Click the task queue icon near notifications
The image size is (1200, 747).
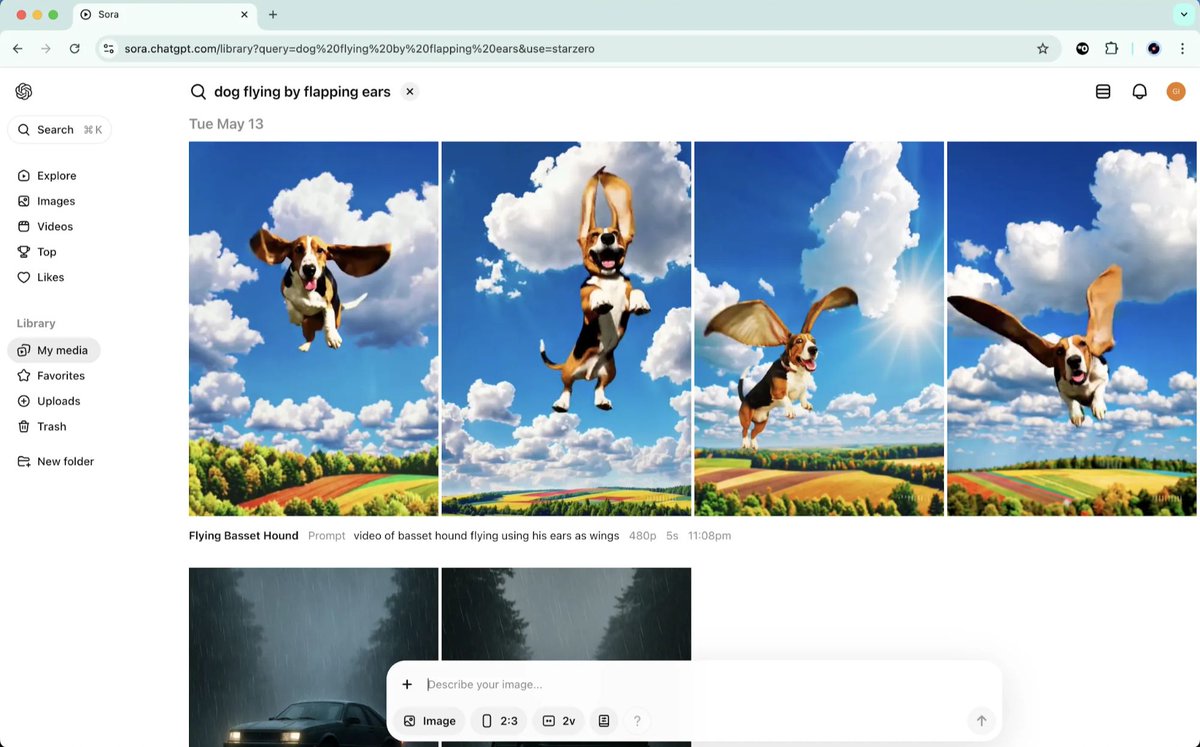click(1103, 91)
